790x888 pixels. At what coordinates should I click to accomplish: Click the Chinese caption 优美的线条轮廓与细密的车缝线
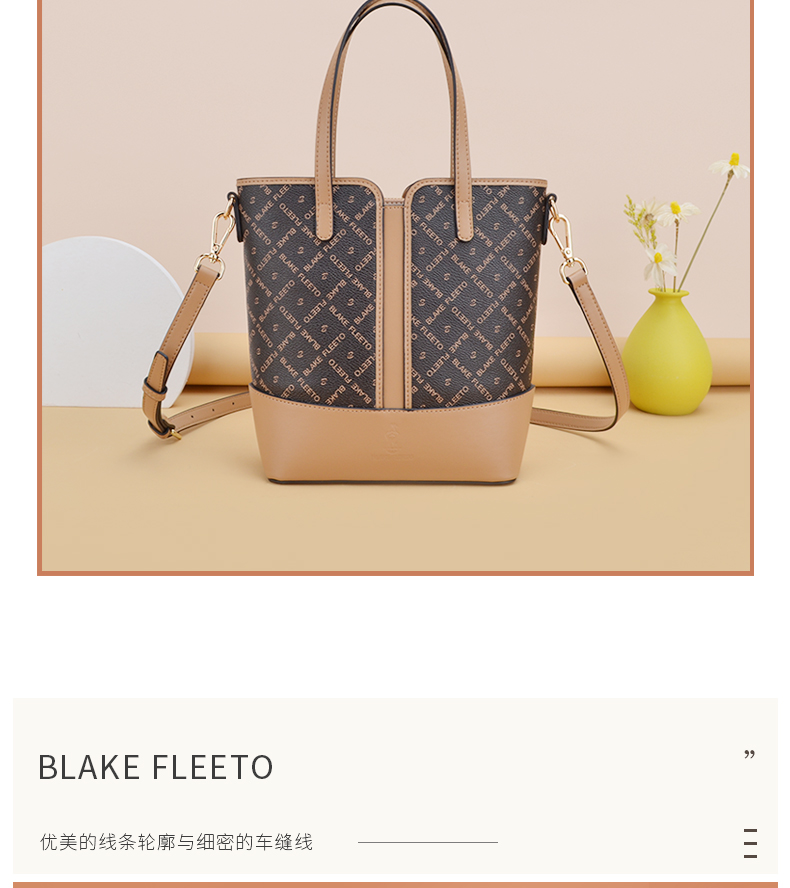176,842
